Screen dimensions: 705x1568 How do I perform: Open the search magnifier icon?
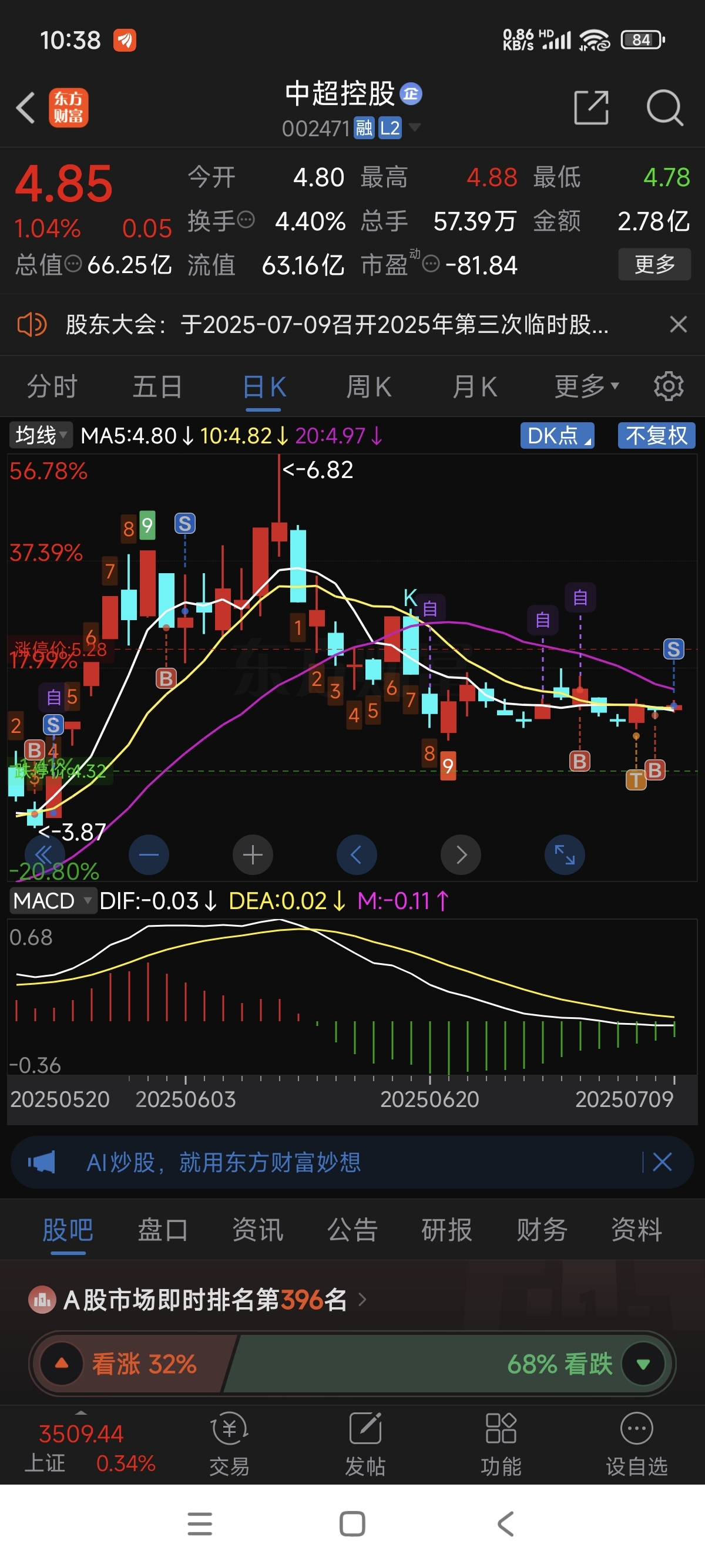[664, 107]
